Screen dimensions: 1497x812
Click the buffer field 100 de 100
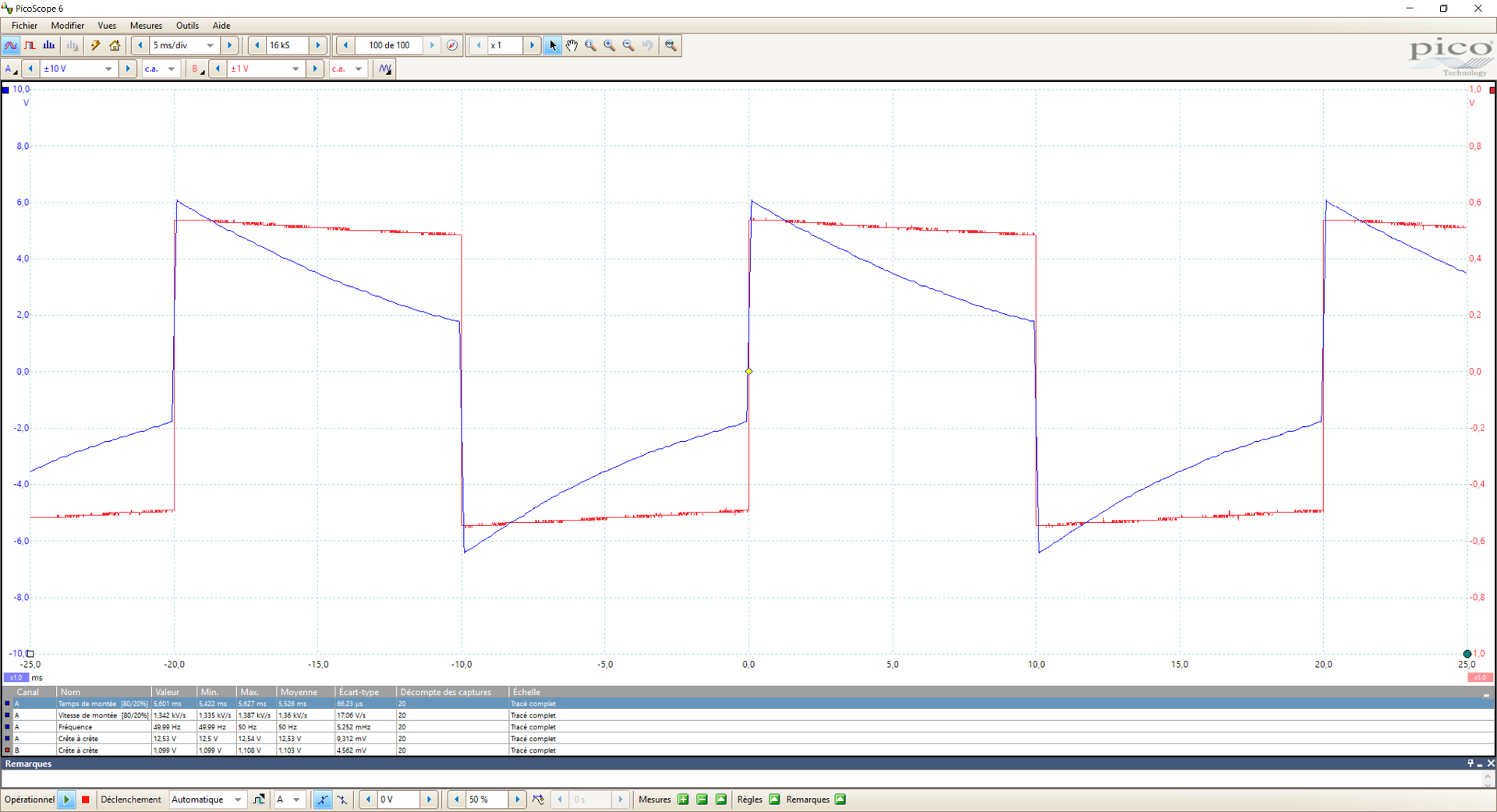[x=389, y=46]
